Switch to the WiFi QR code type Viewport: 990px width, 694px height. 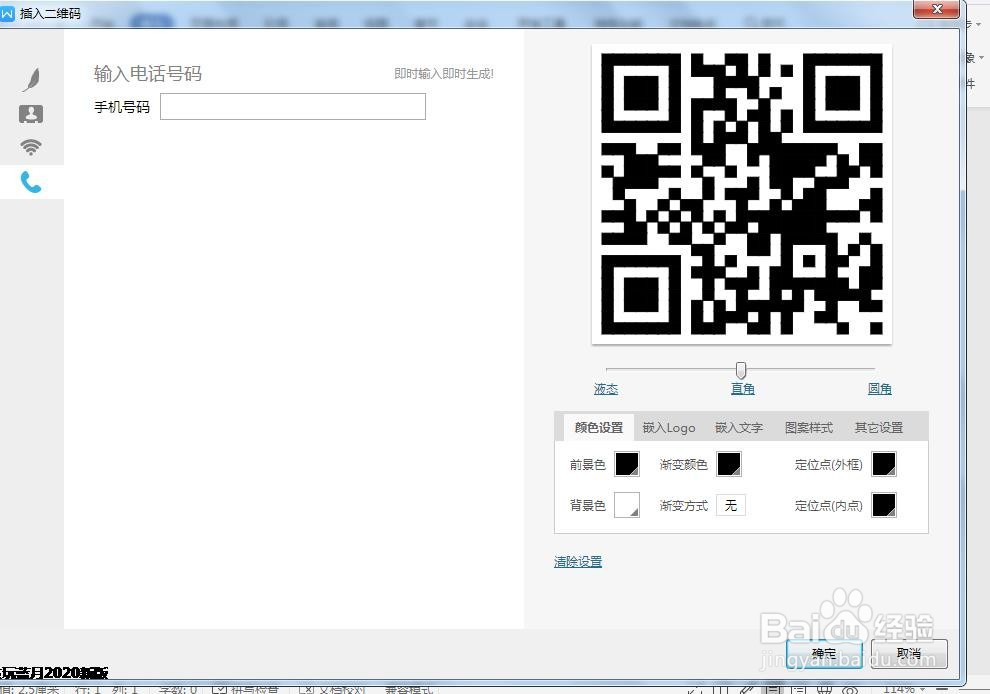[31, 147]
